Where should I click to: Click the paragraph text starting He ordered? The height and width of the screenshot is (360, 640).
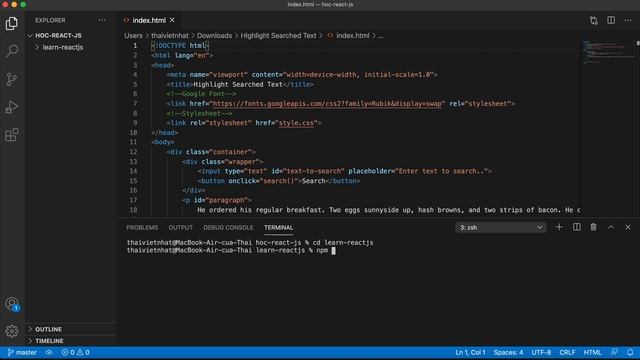click(x=389, y=210)
